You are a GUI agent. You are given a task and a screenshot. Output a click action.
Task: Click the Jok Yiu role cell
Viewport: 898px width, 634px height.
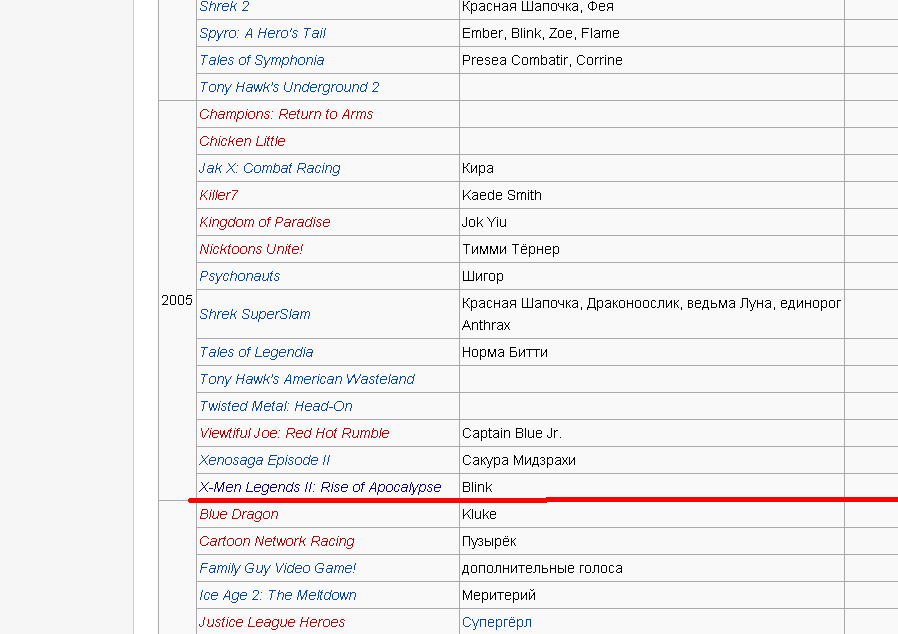point(652,222)
